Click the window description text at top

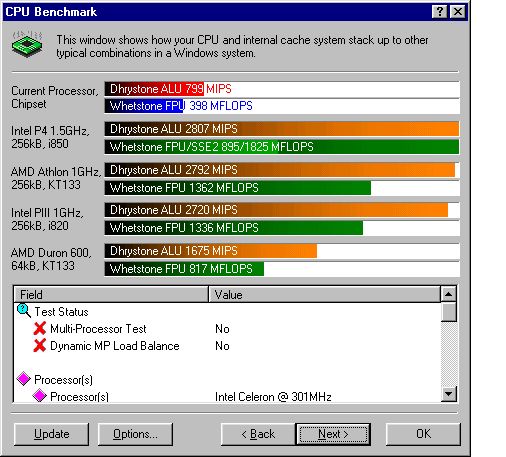point(242,46)
